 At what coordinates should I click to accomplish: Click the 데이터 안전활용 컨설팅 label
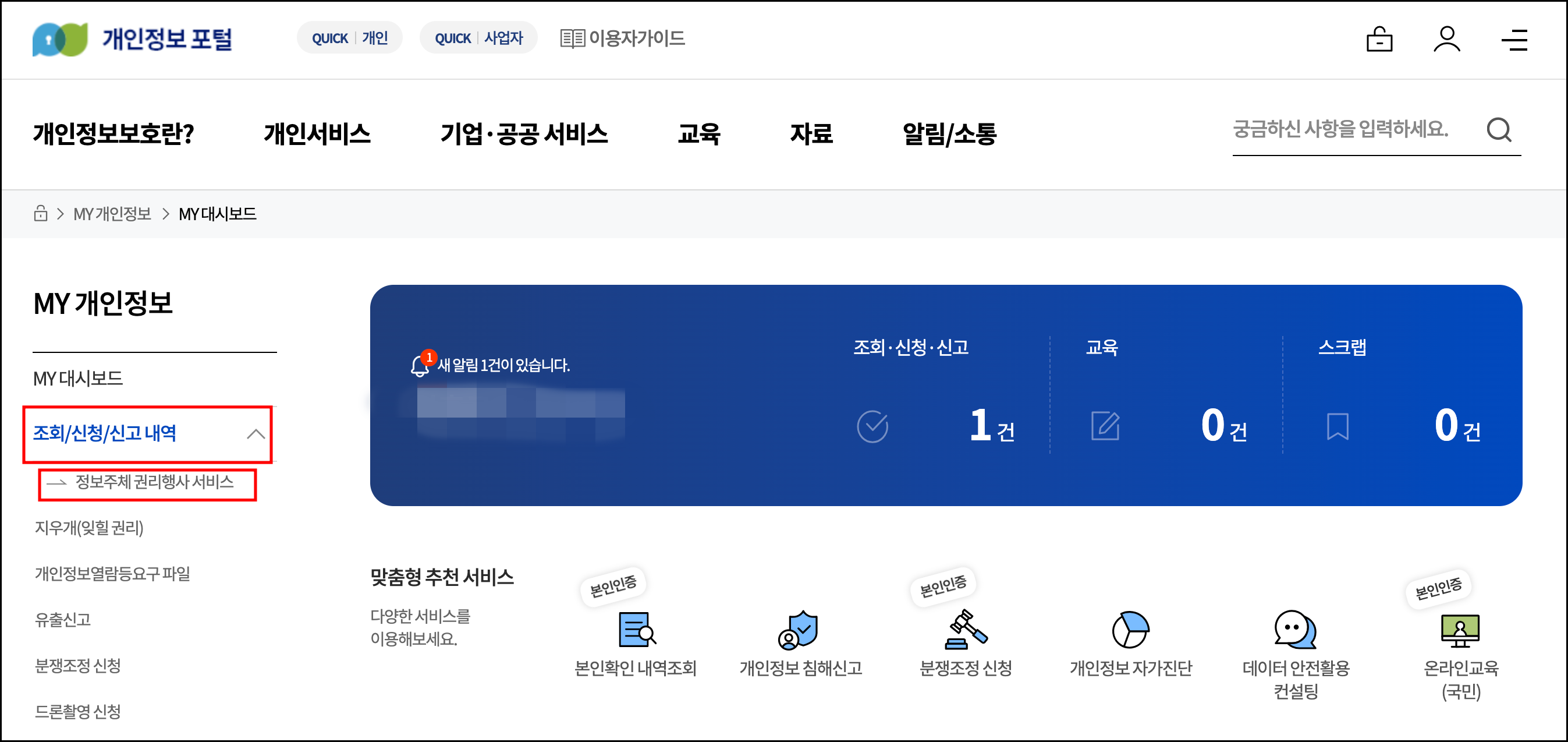click(1295, 680)
